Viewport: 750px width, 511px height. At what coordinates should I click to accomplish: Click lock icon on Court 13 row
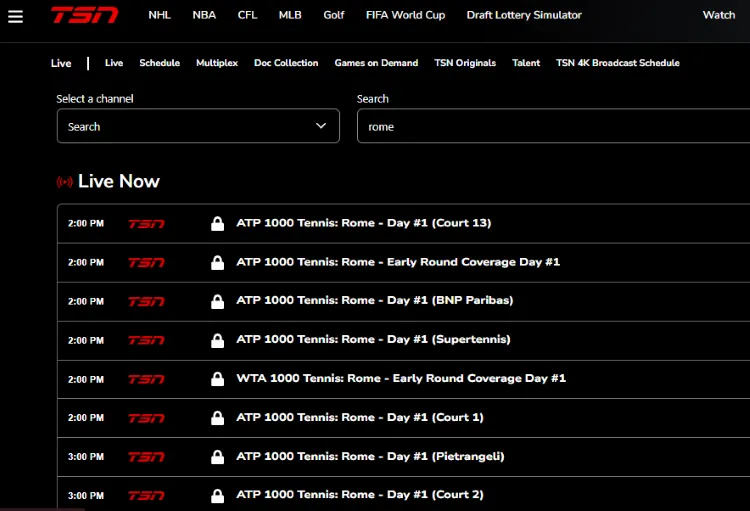(x=218, y=223)
